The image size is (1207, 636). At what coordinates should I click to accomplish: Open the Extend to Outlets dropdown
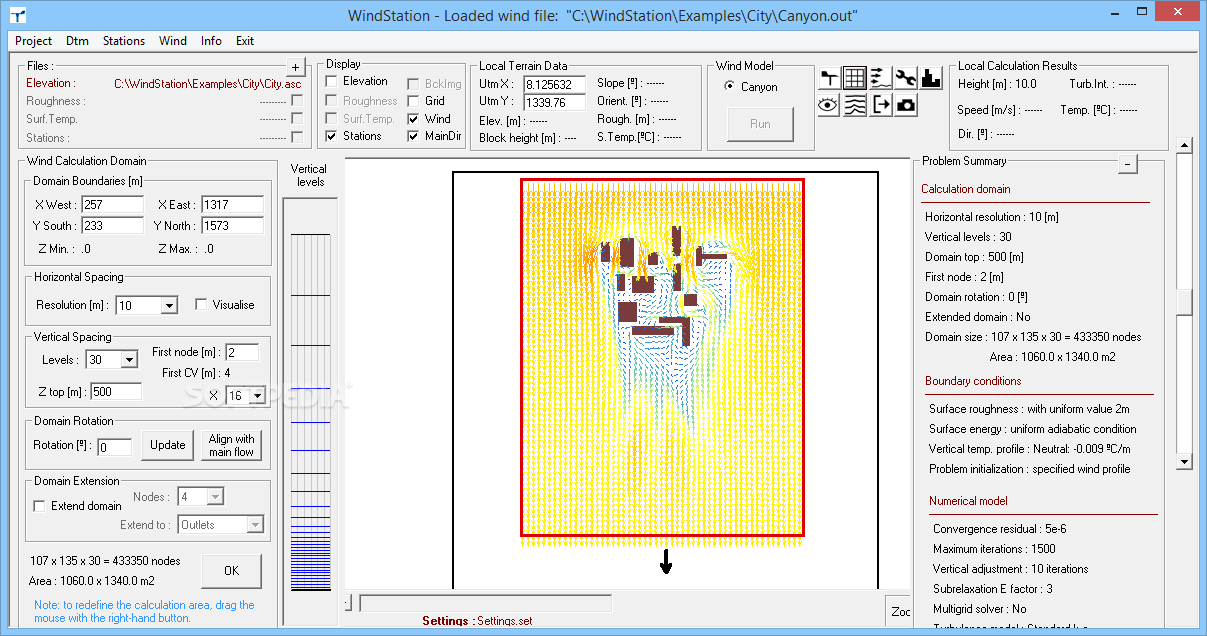tap(255, 525)
